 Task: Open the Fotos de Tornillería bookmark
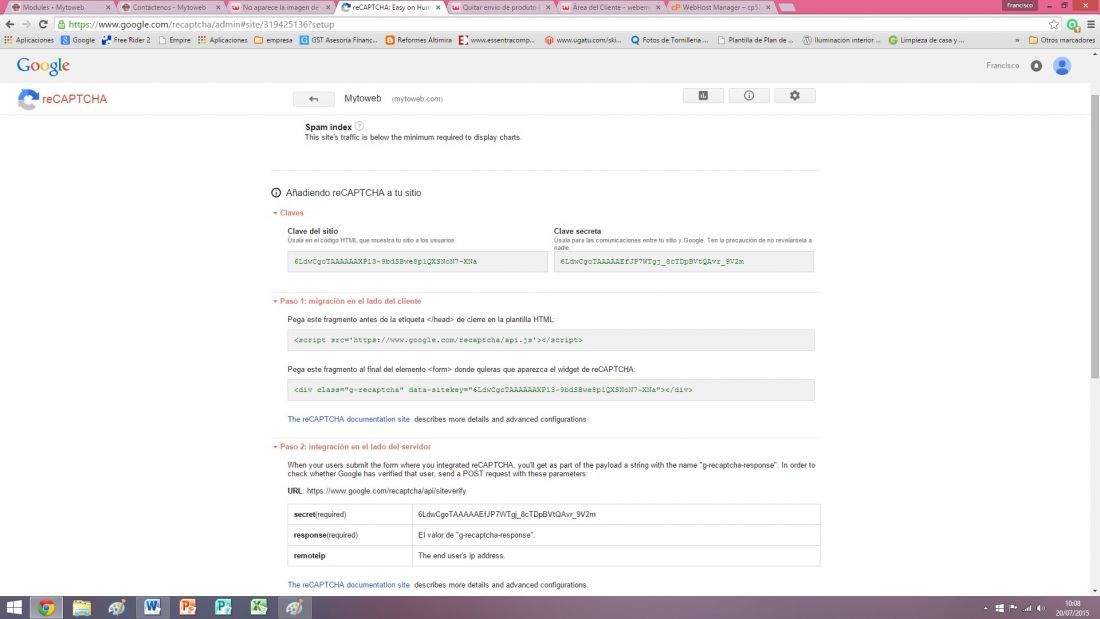pos(669,40)
